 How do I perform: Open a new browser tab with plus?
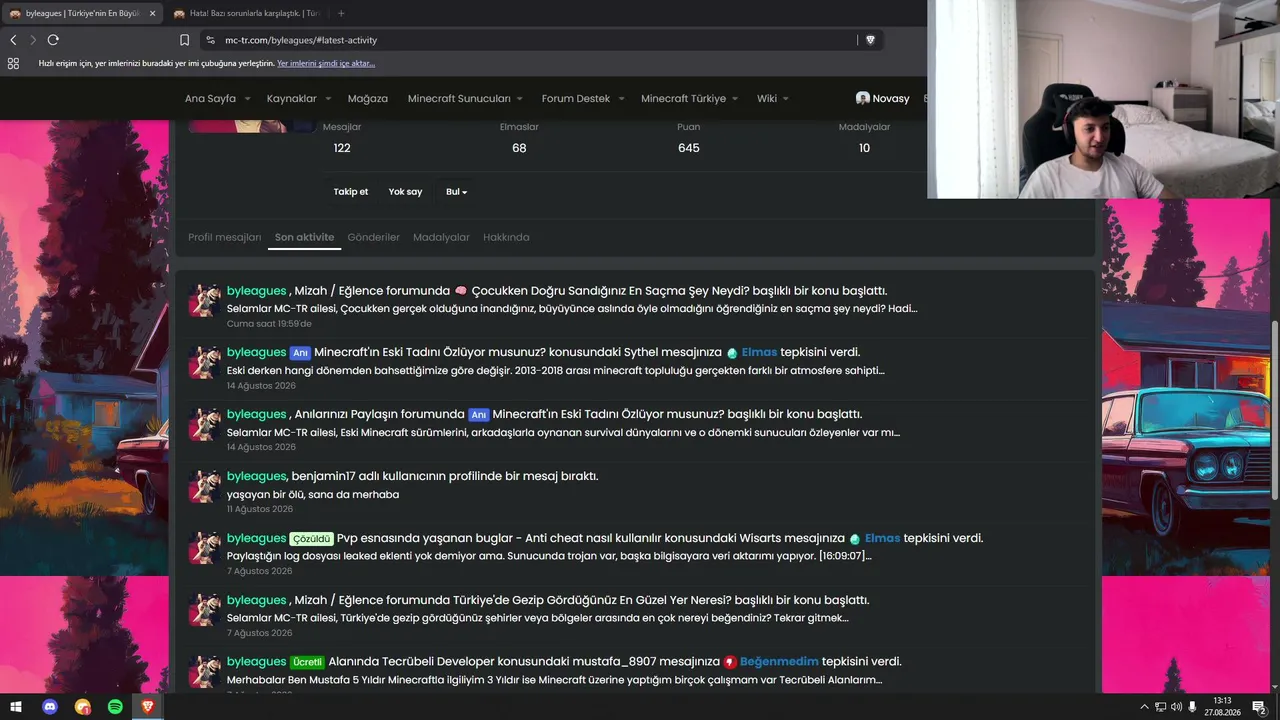341,13
